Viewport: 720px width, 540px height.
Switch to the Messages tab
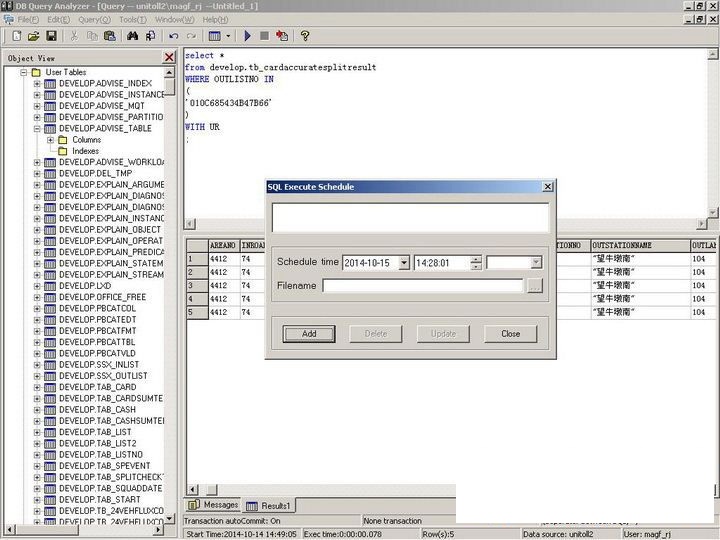tap(214, 505)
